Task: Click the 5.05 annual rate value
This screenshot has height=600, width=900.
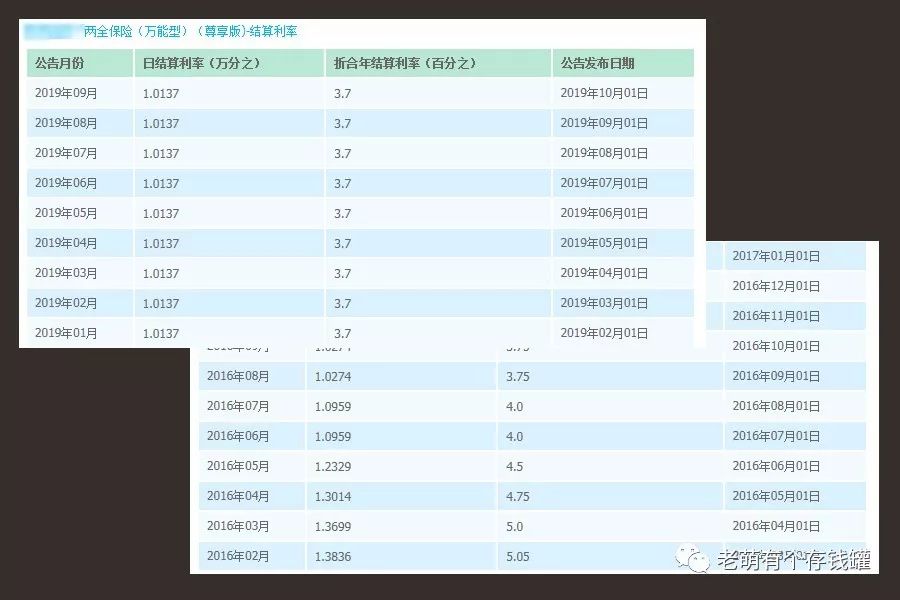Action: (x=518, y=556)
